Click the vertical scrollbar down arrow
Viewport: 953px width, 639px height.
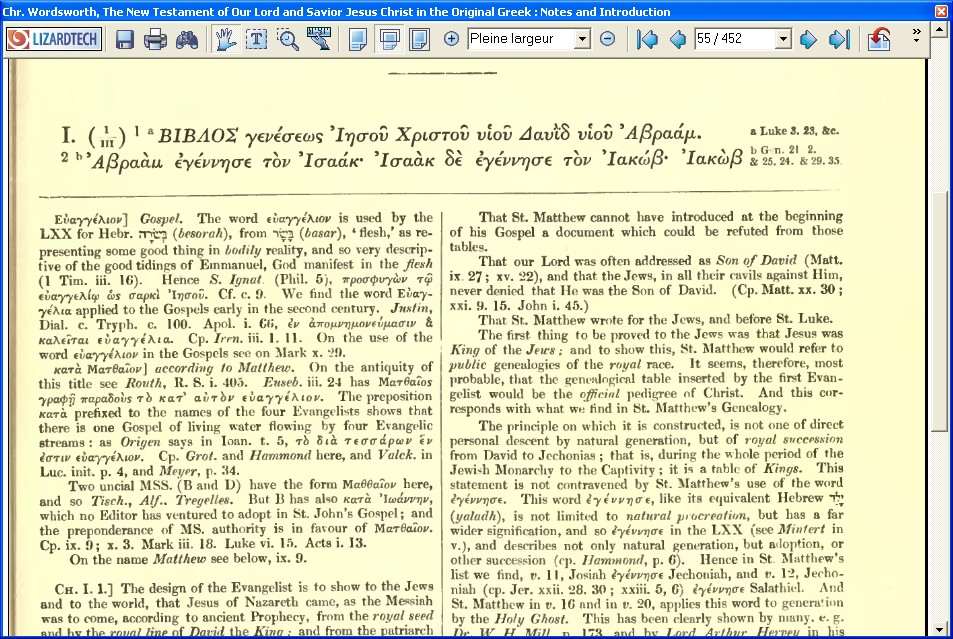coord(940,630)
